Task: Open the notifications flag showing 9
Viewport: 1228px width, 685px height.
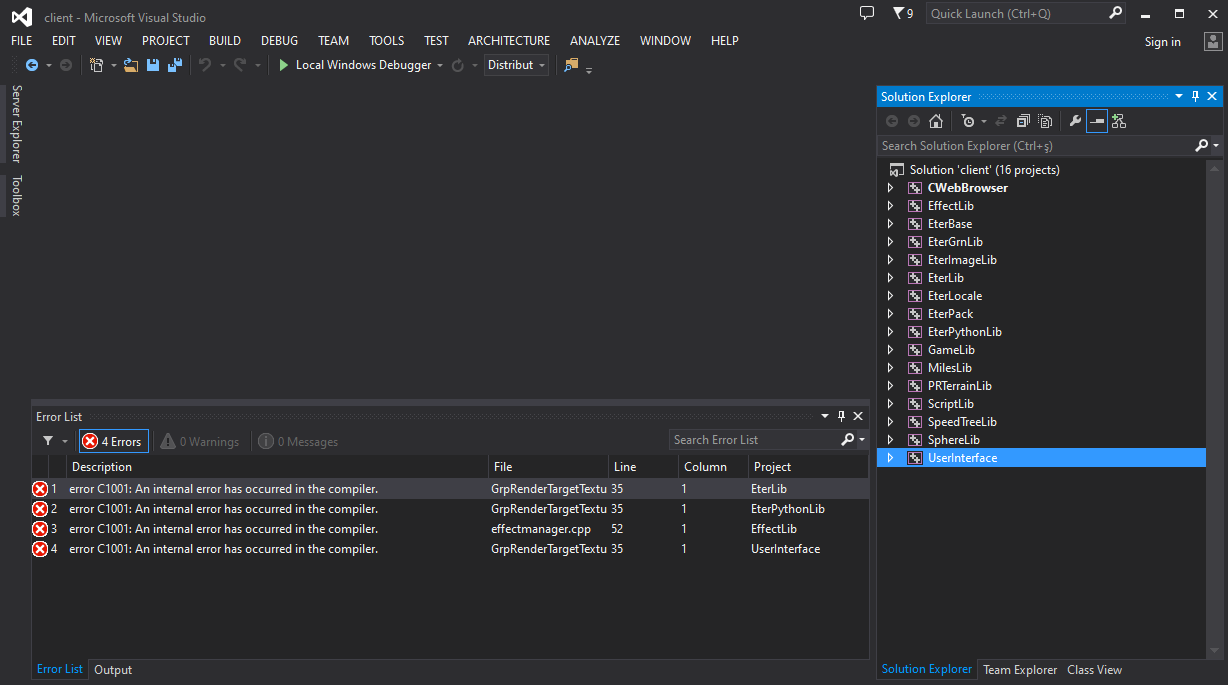Action: pyautogui.click(x=902, y=13)
